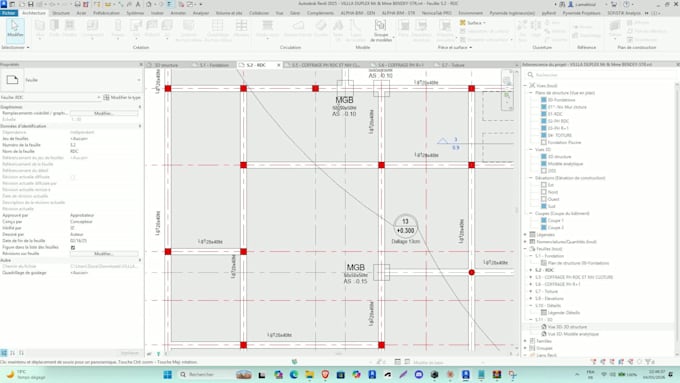Check the Est elevation checkbox
680x383 pixels.
(x=543, y=185)
